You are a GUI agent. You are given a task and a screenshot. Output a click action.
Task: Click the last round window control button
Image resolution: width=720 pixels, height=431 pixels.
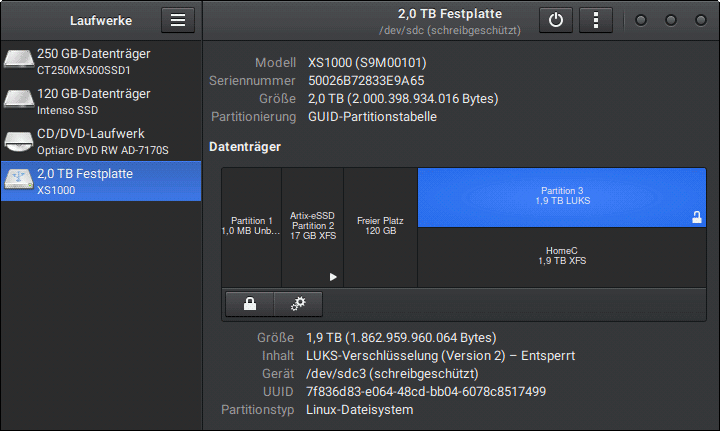701,20
